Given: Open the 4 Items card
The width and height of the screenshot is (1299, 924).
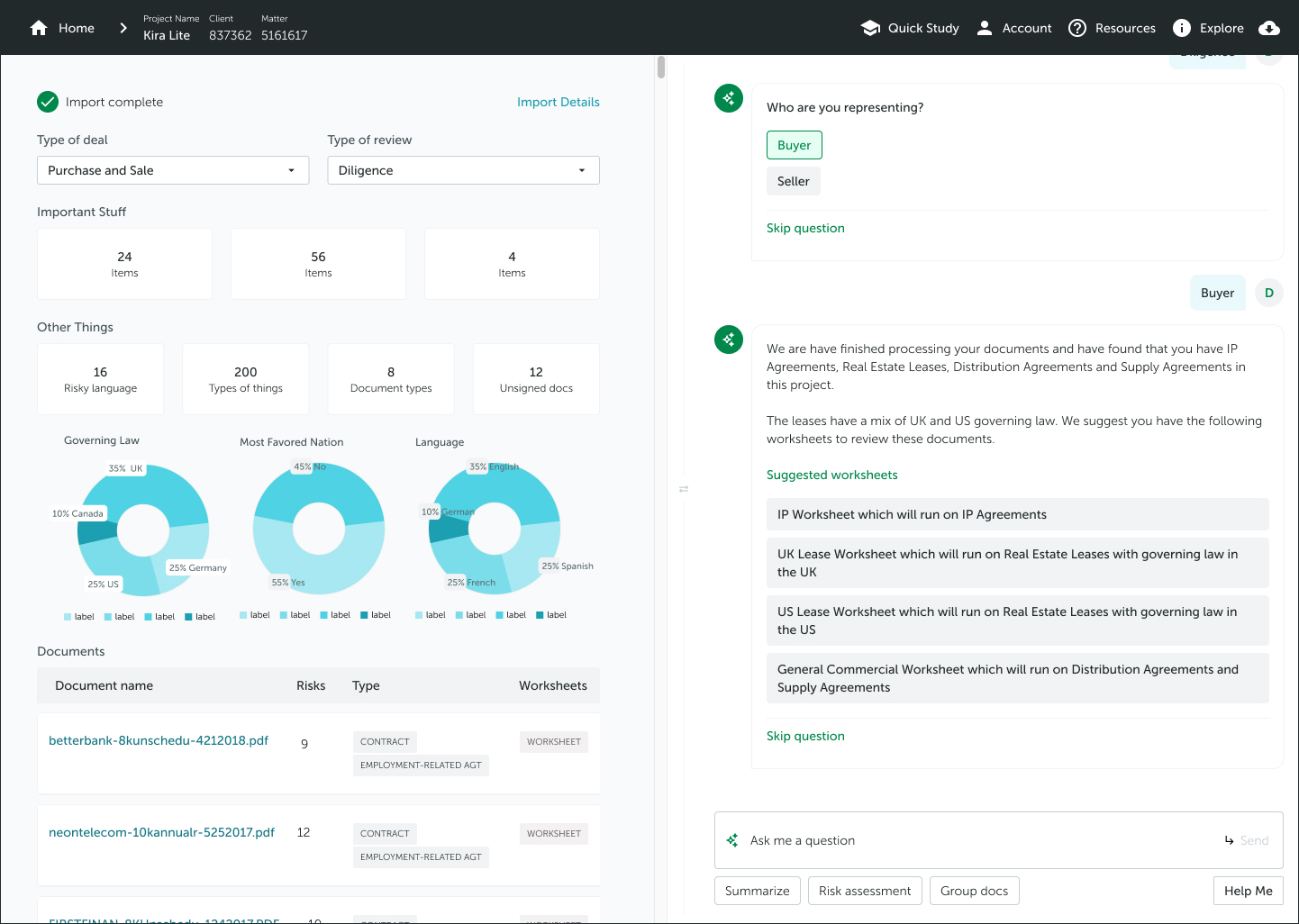Looking at the screenshot, I should pos(512,264).
